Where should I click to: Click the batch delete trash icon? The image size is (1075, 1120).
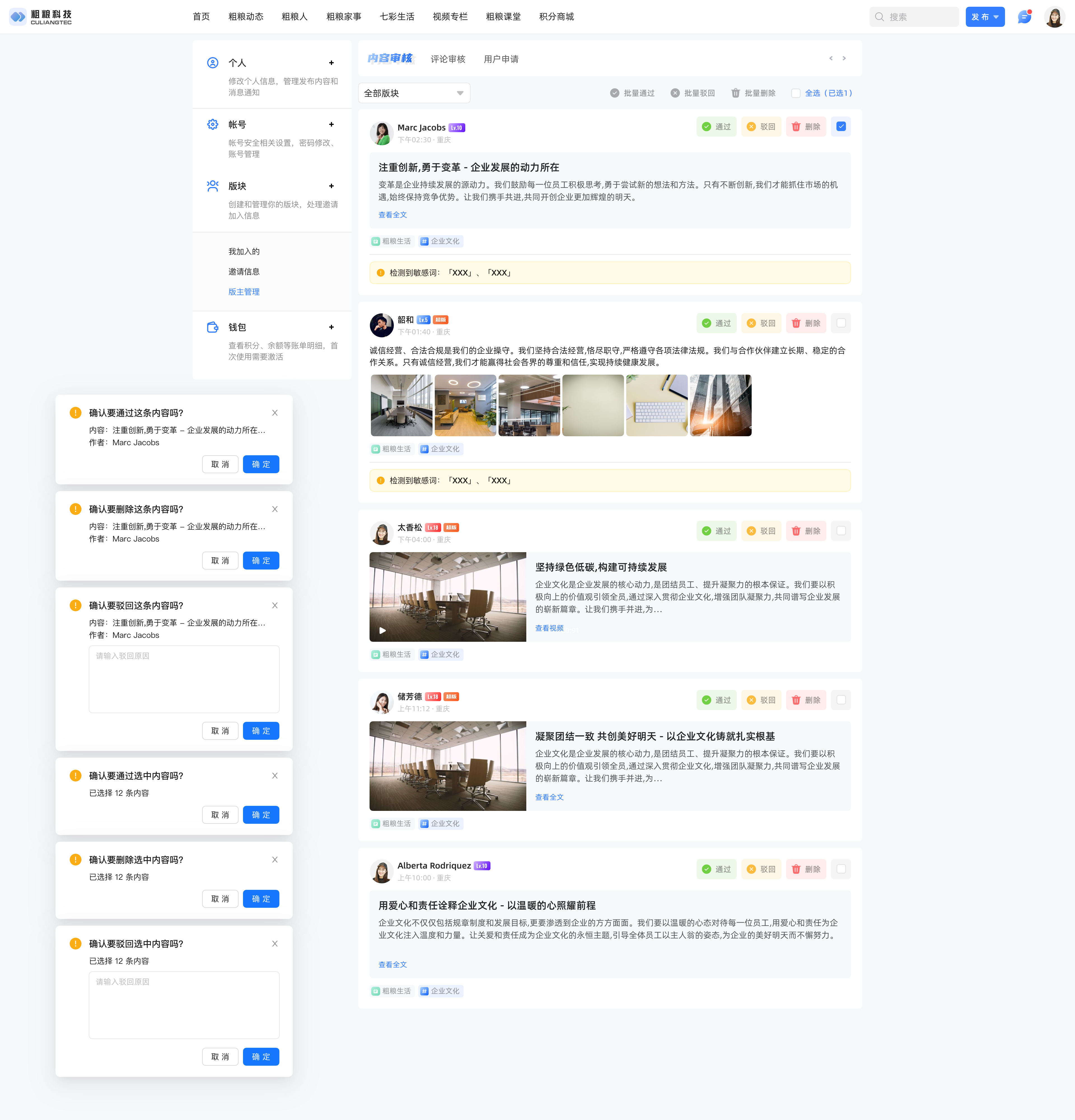[735, 93]
